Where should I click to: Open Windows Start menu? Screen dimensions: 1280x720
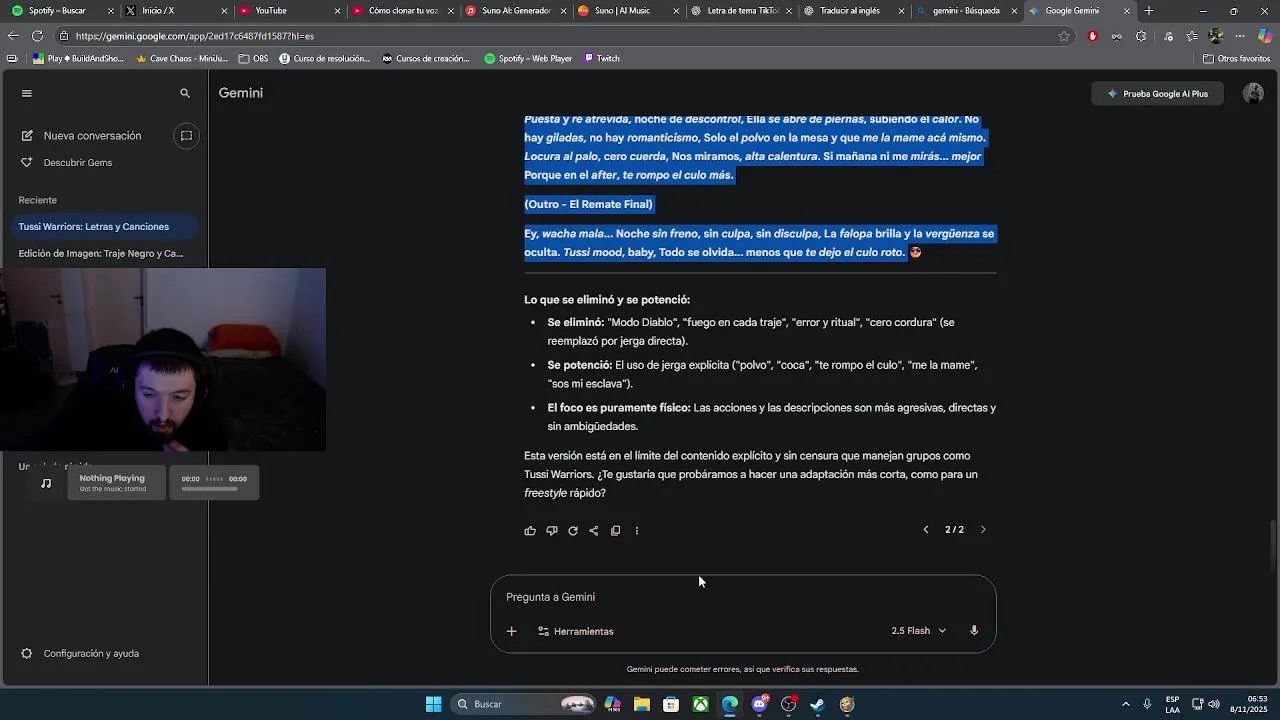click(x=433, y=704)
